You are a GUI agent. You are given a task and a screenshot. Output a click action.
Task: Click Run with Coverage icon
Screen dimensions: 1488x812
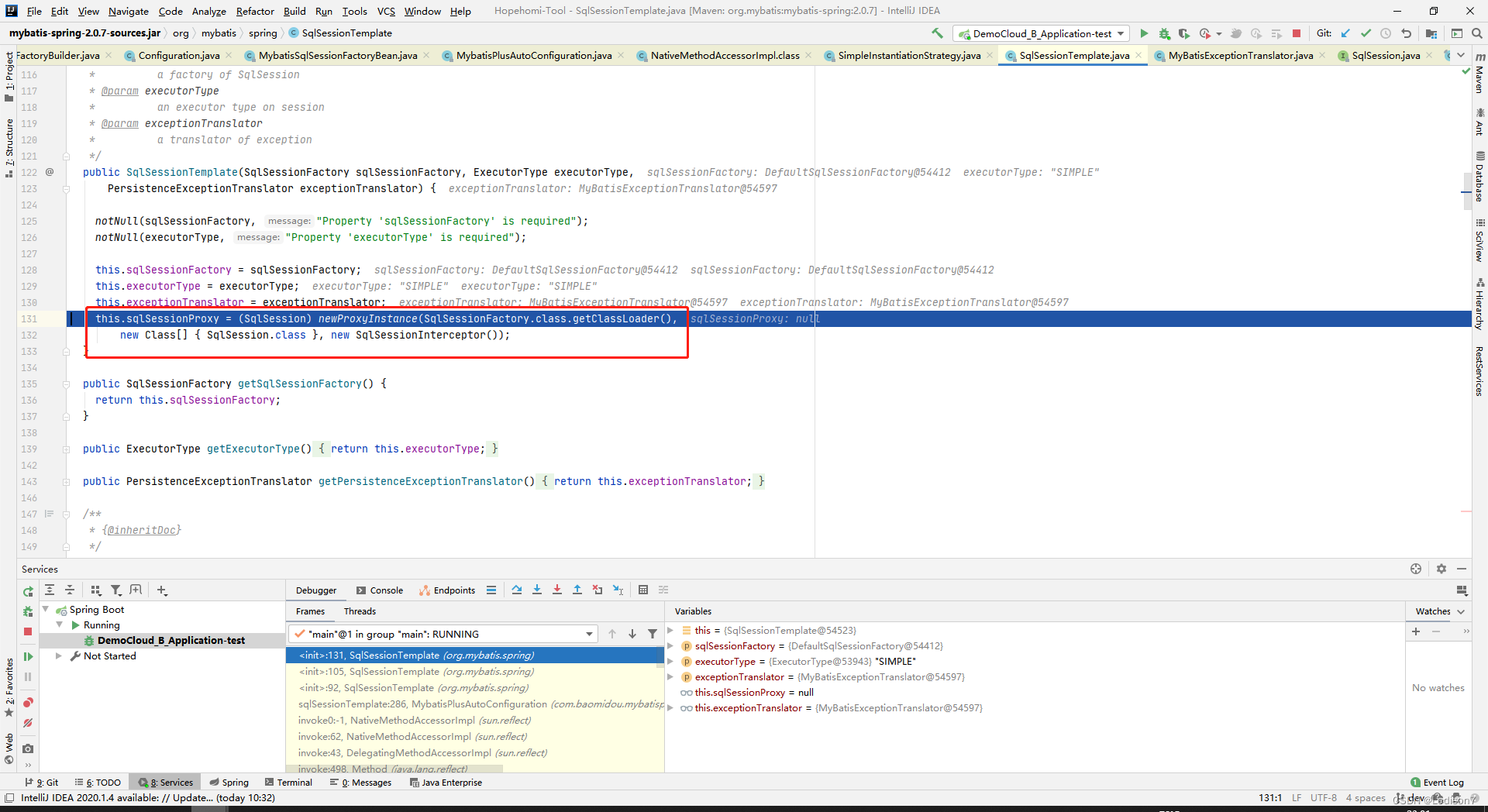tap(1184, 33)
